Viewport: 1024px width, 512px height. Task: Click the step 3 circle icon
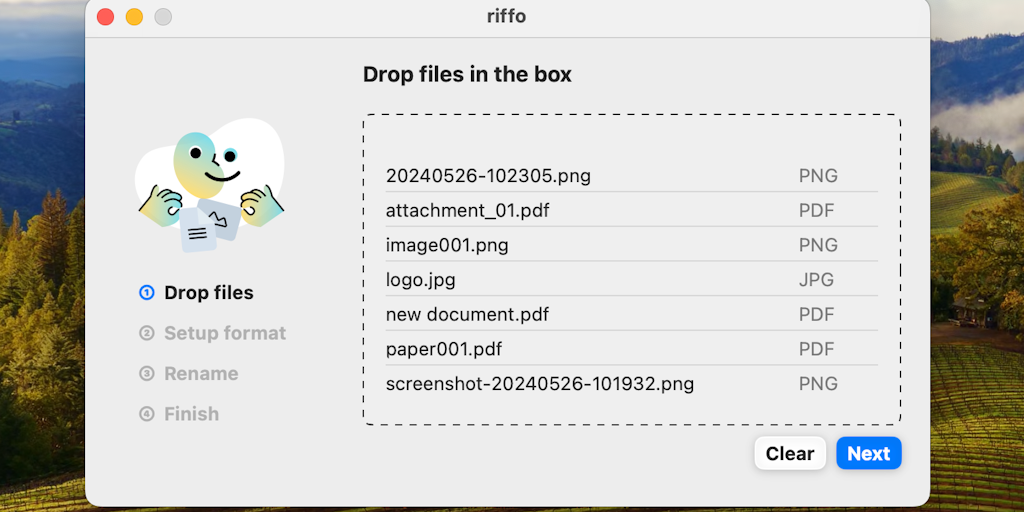(147, 374)
